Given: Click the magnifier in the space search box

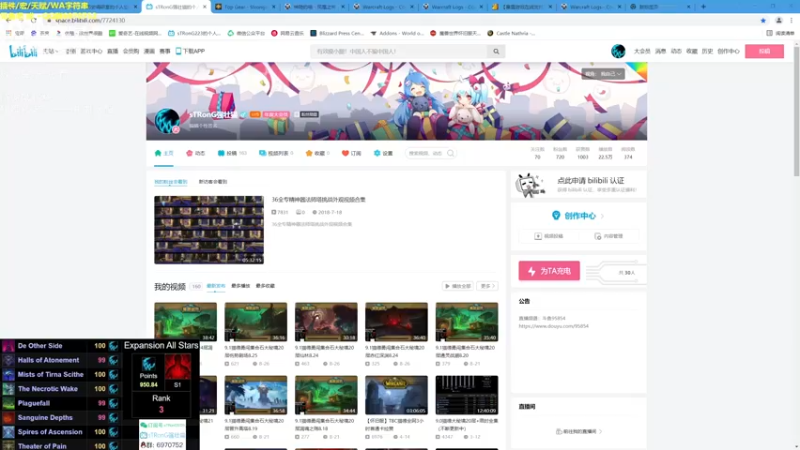Looking at the screenshot, I should (x=451, y=153).
